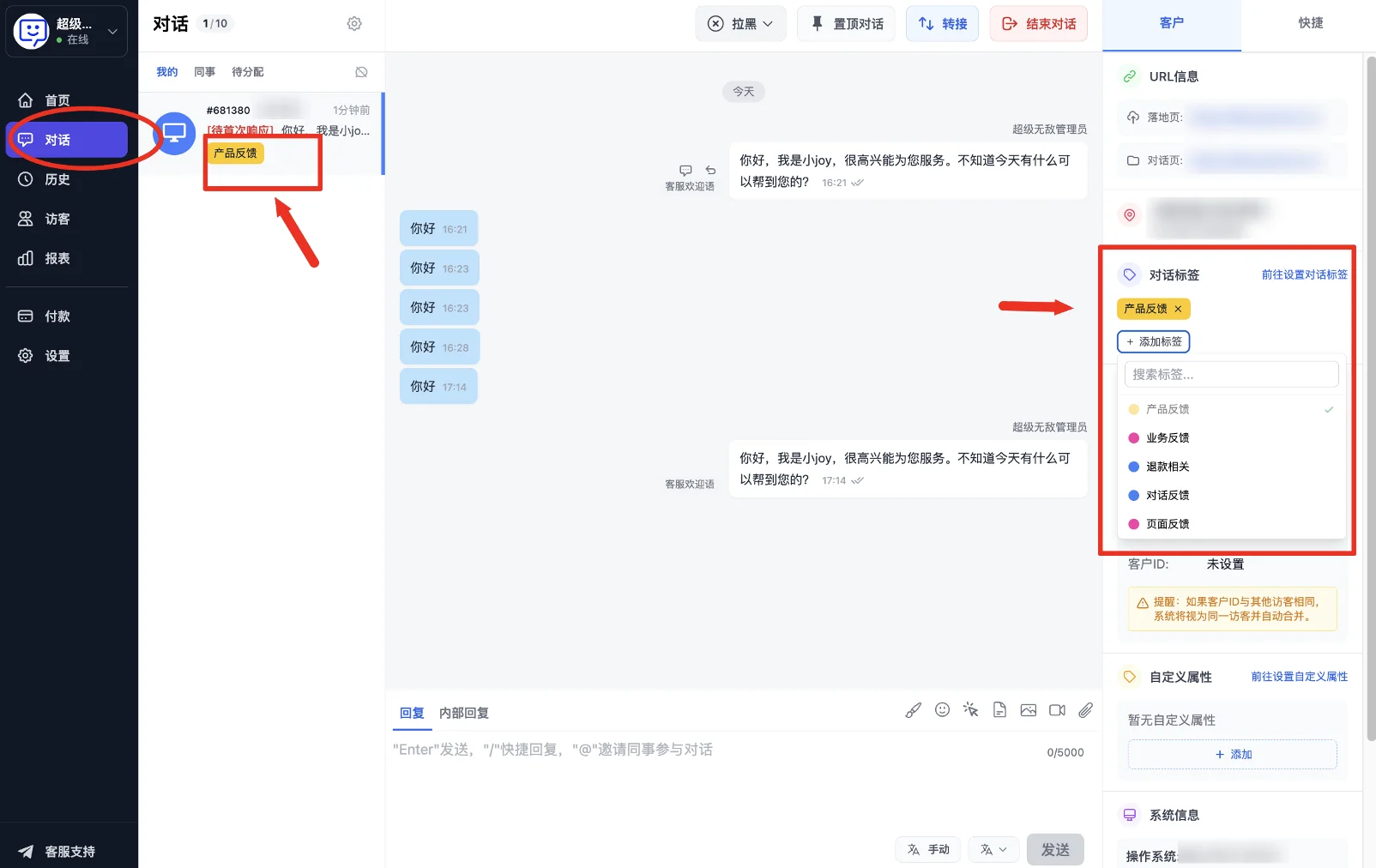Click the 搜索标签 search input field
1376x868 pixels.
pyautogui.click(x=1231, y=374)
